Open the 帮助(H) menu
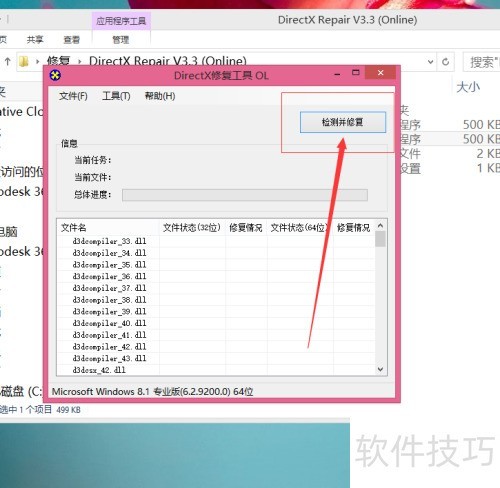The height and width of the screenshot is (488, 500). coord(160,96)
